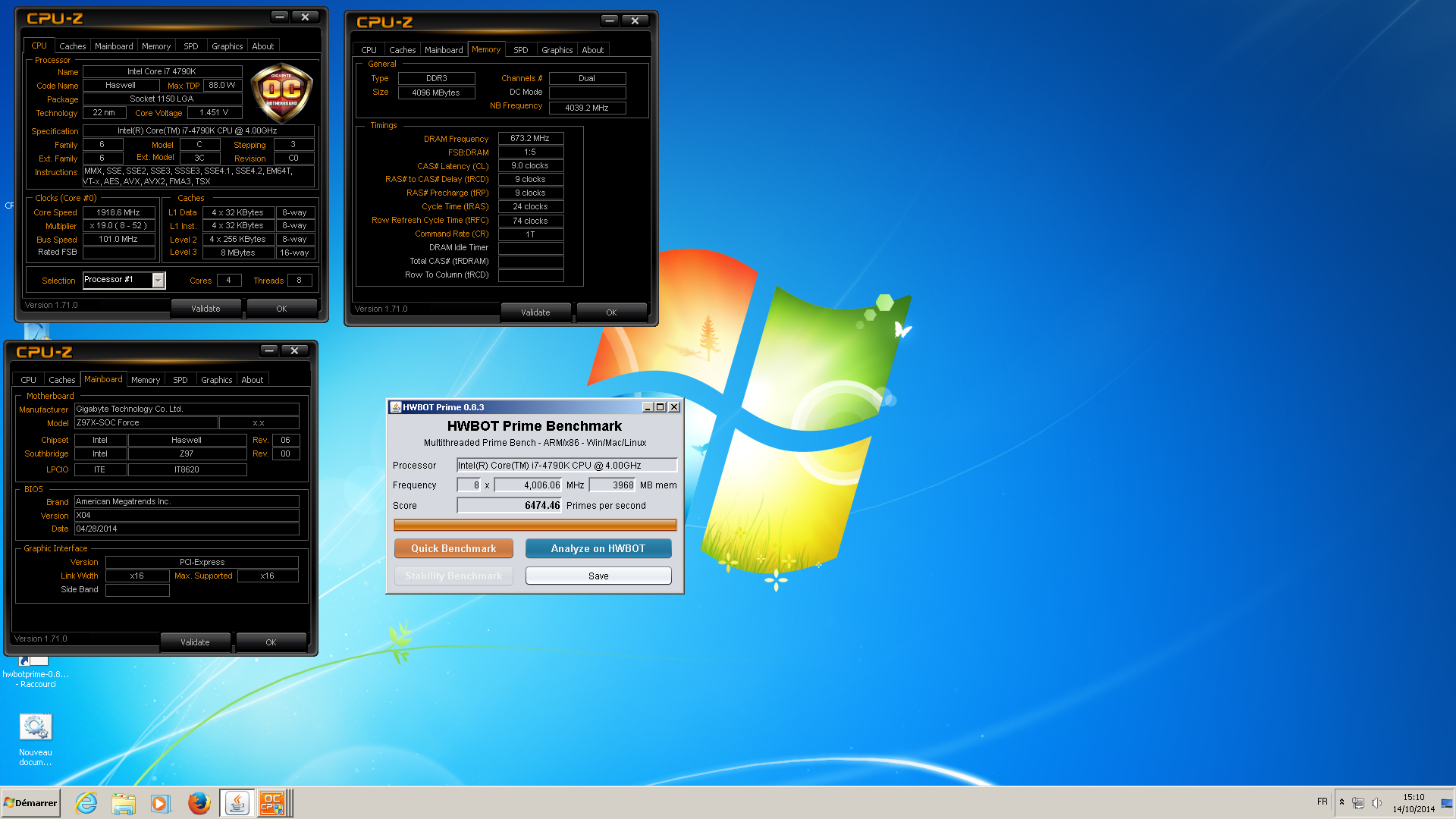
Task: Start the Quick Benchmark
Action: 453,548
